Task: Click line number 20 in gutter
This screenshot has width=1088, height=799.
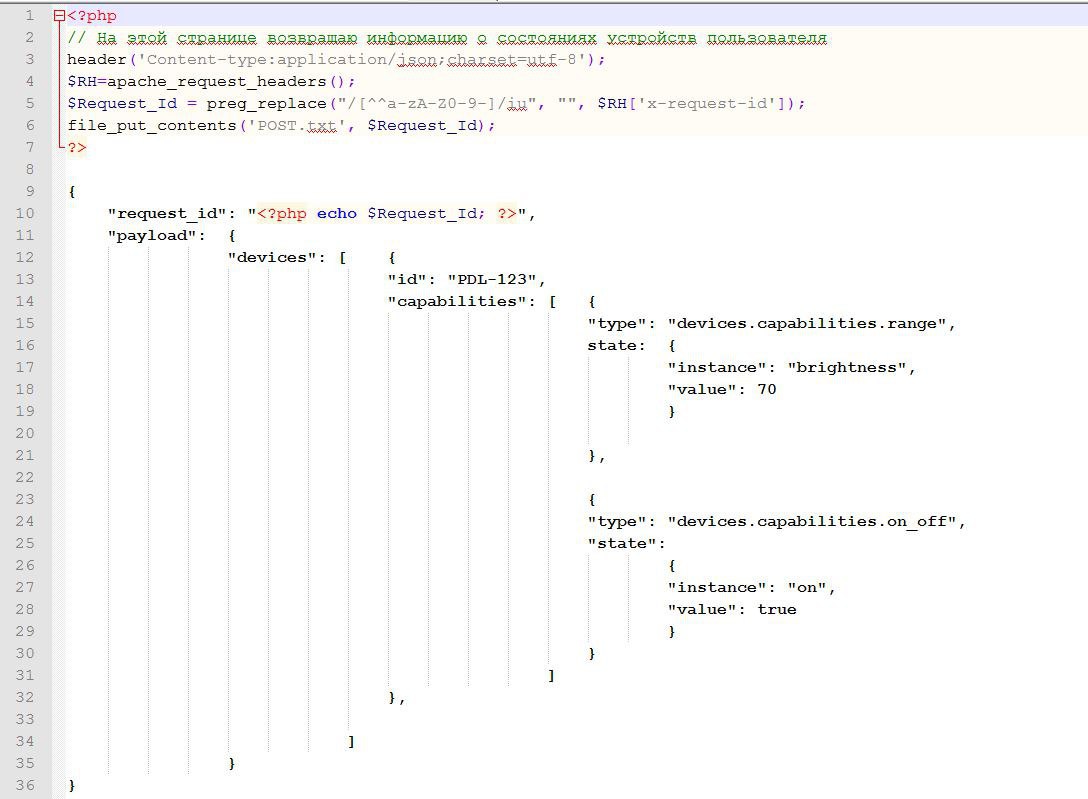Action: [x=25, y=433]
